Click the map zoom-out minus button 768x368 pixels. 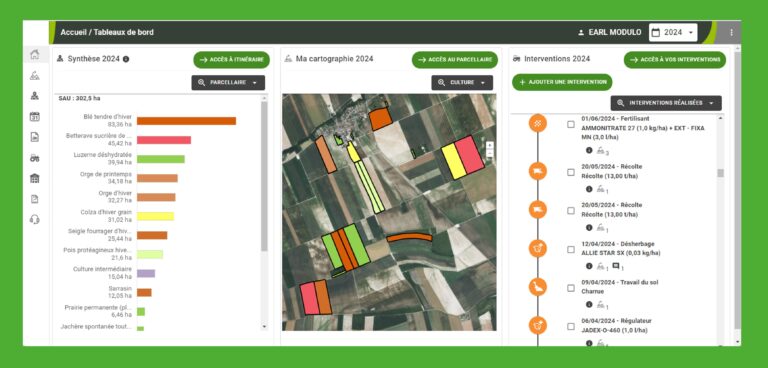(x=489, y=153)
